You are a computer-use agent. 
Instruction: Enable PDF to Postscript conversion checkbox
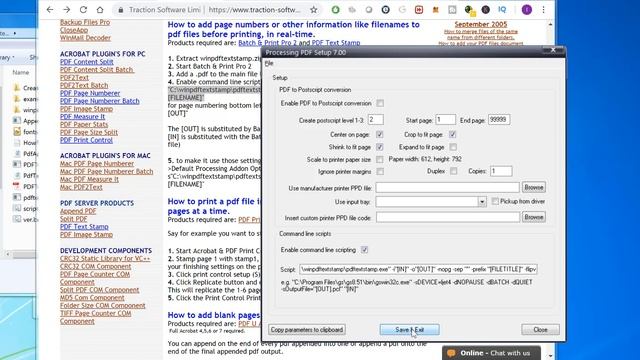pos(380,103)
